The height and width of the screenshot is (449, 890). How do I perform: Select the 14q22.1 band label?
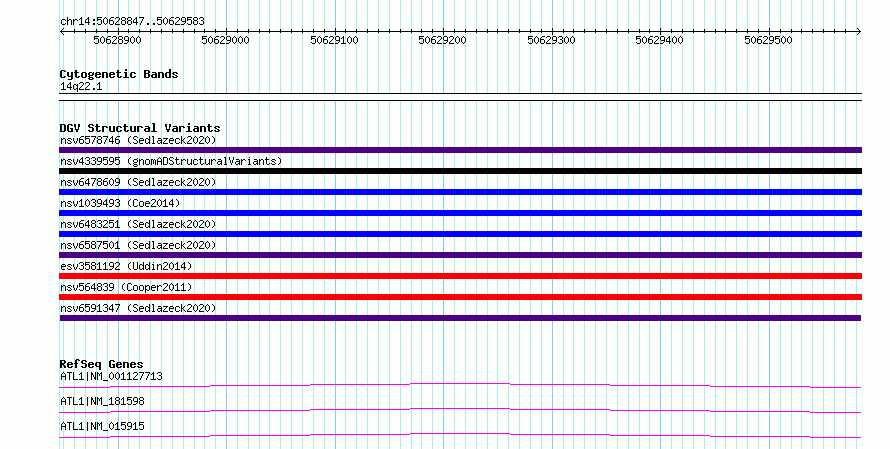point(81,87)
